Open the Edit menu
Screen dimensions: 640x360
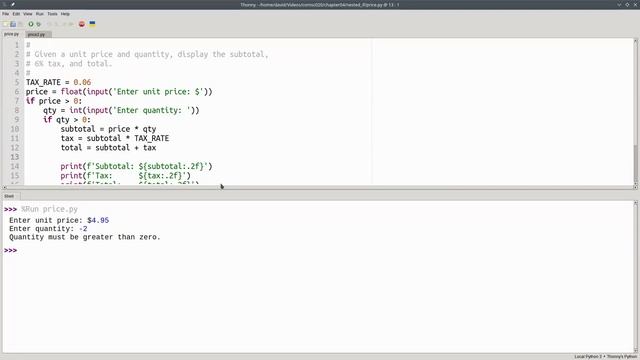16,14
